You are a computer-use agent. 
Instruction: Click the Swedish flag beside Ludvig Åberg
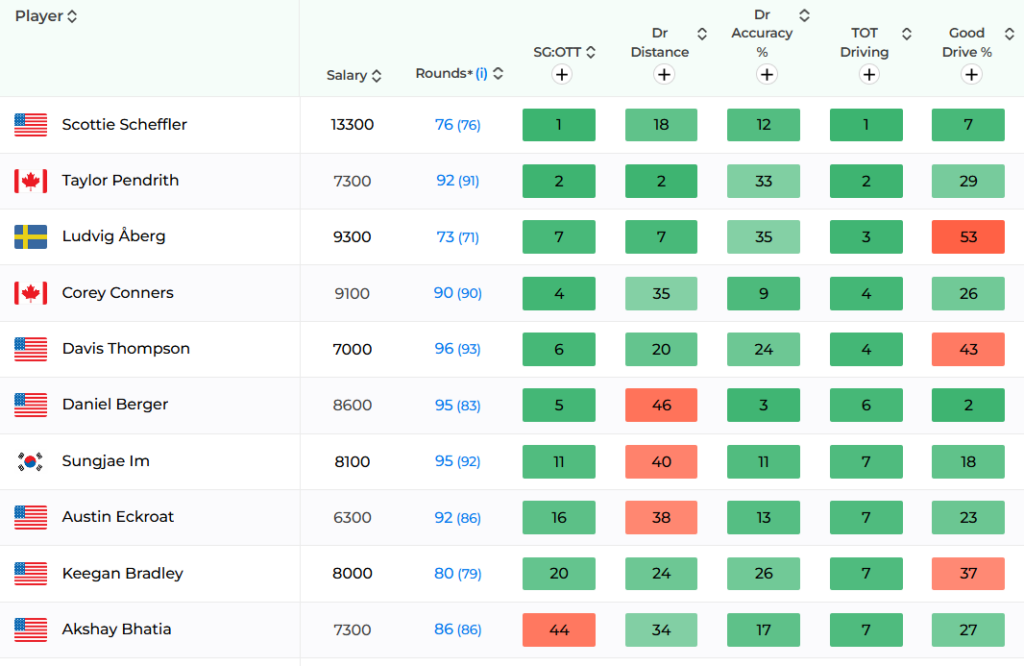point(31,237)
